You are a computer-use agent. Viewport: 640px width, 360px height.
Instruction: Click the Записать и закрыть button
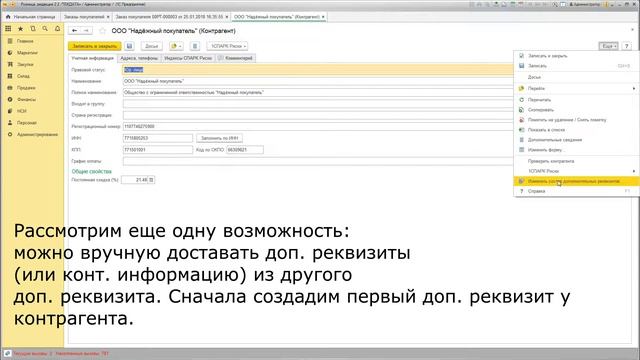[x=95, y=46]
